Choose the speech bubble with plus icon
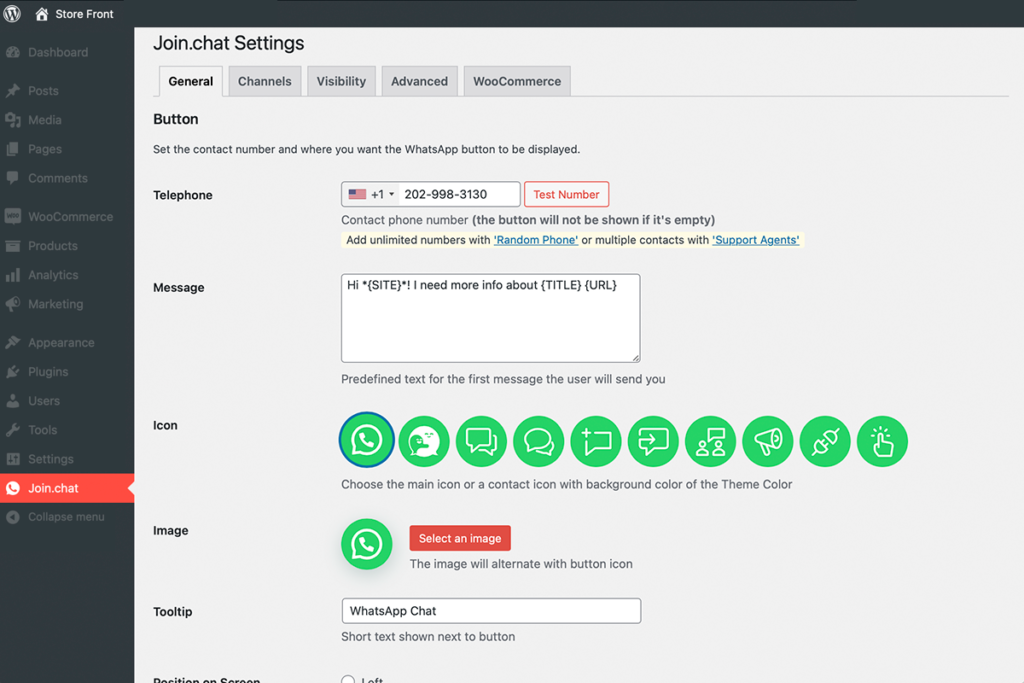Screen dimensions: 1024x683 pyautogui.click(x=596, y=441)
